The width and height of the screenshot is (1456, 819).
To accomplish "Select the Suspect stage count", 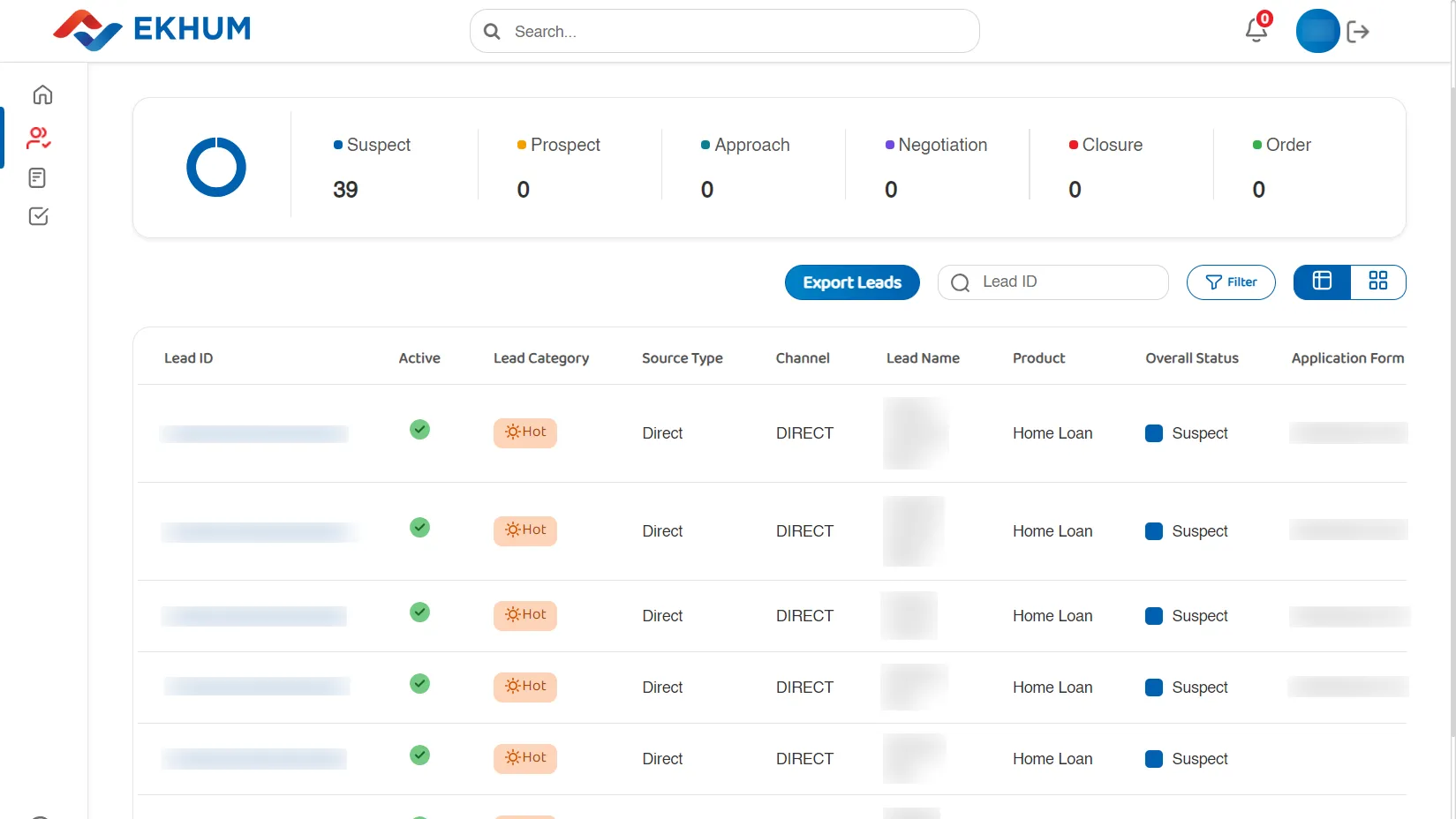I will click(345, 190).
